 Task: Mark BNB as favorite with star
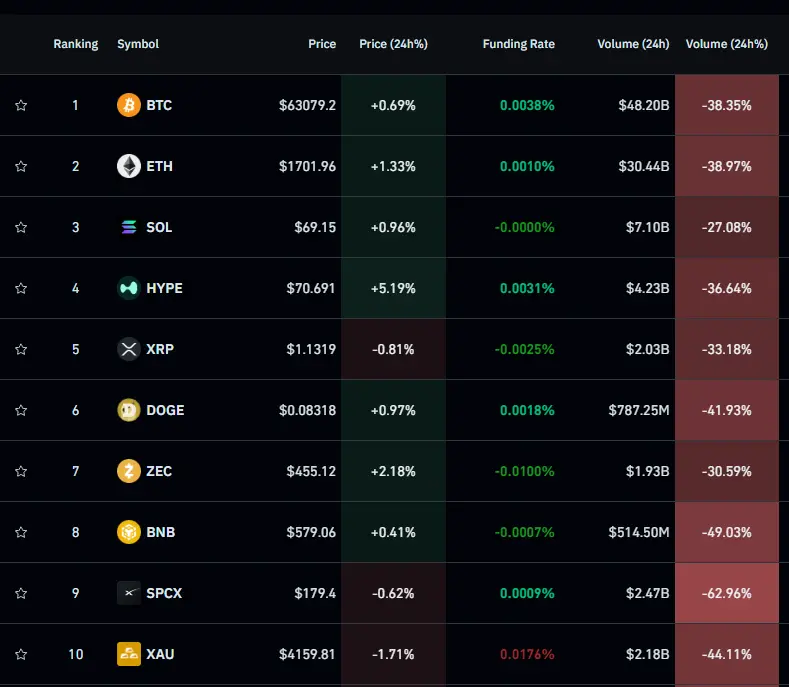(x=21, y=532)
